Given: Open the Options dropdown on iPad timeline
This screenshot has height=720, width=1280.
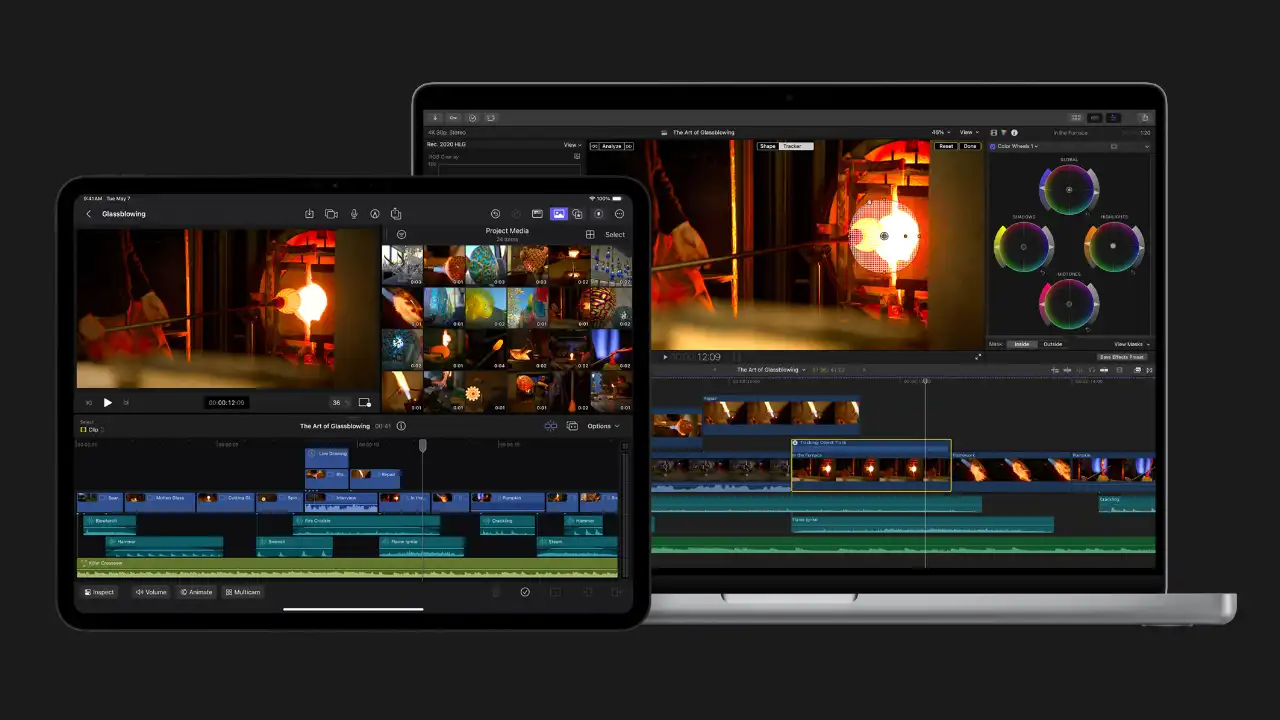Looking at the screenshot, I should [x=603, y=426].
